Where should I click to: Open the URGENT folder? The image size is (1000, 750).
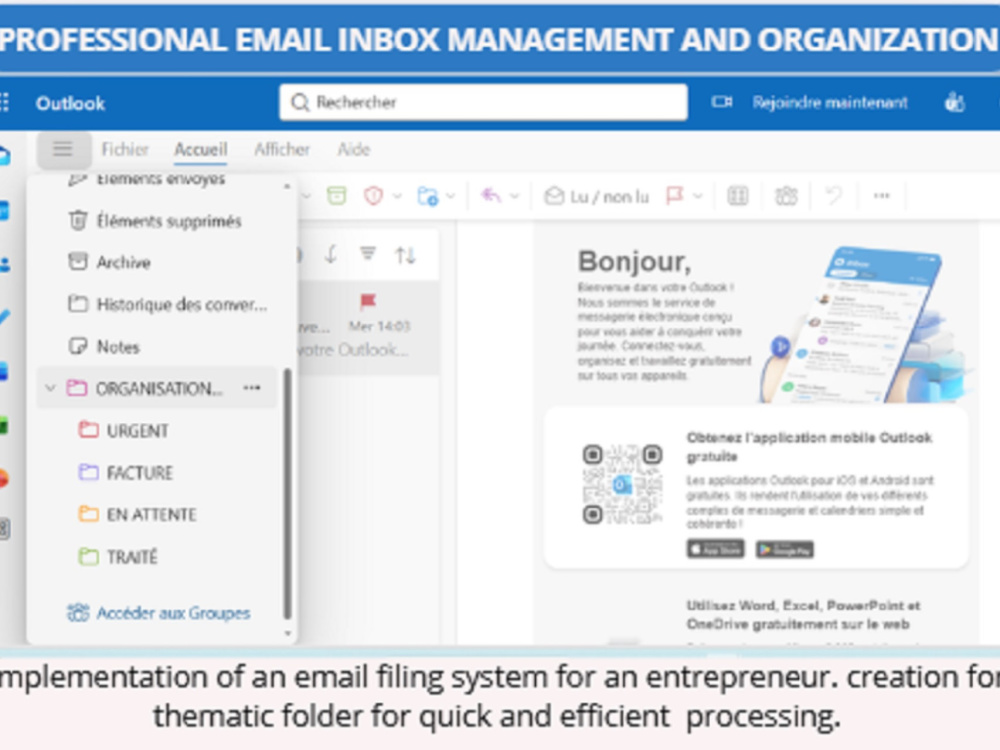click(159, 430)
